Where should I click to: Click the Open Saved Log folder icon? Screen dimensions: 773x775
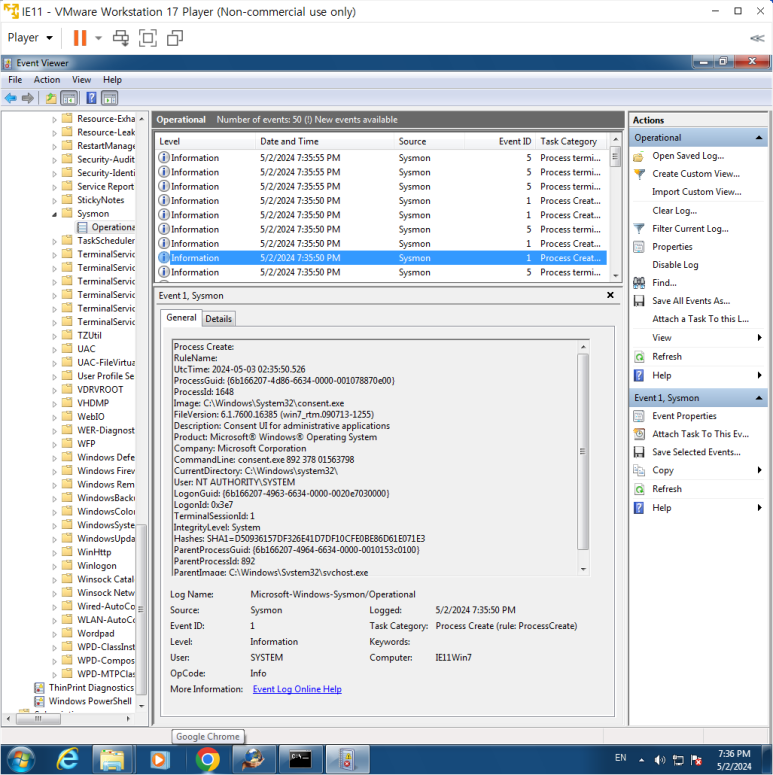pos(639,156)
